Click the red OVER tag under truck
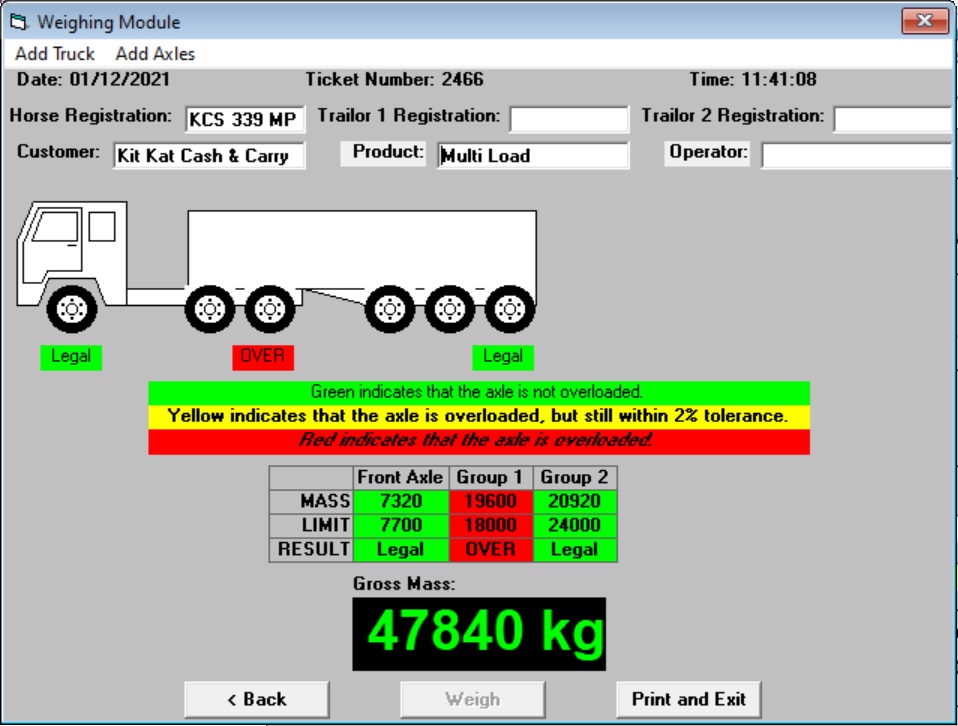 click(x=263, y=357)
